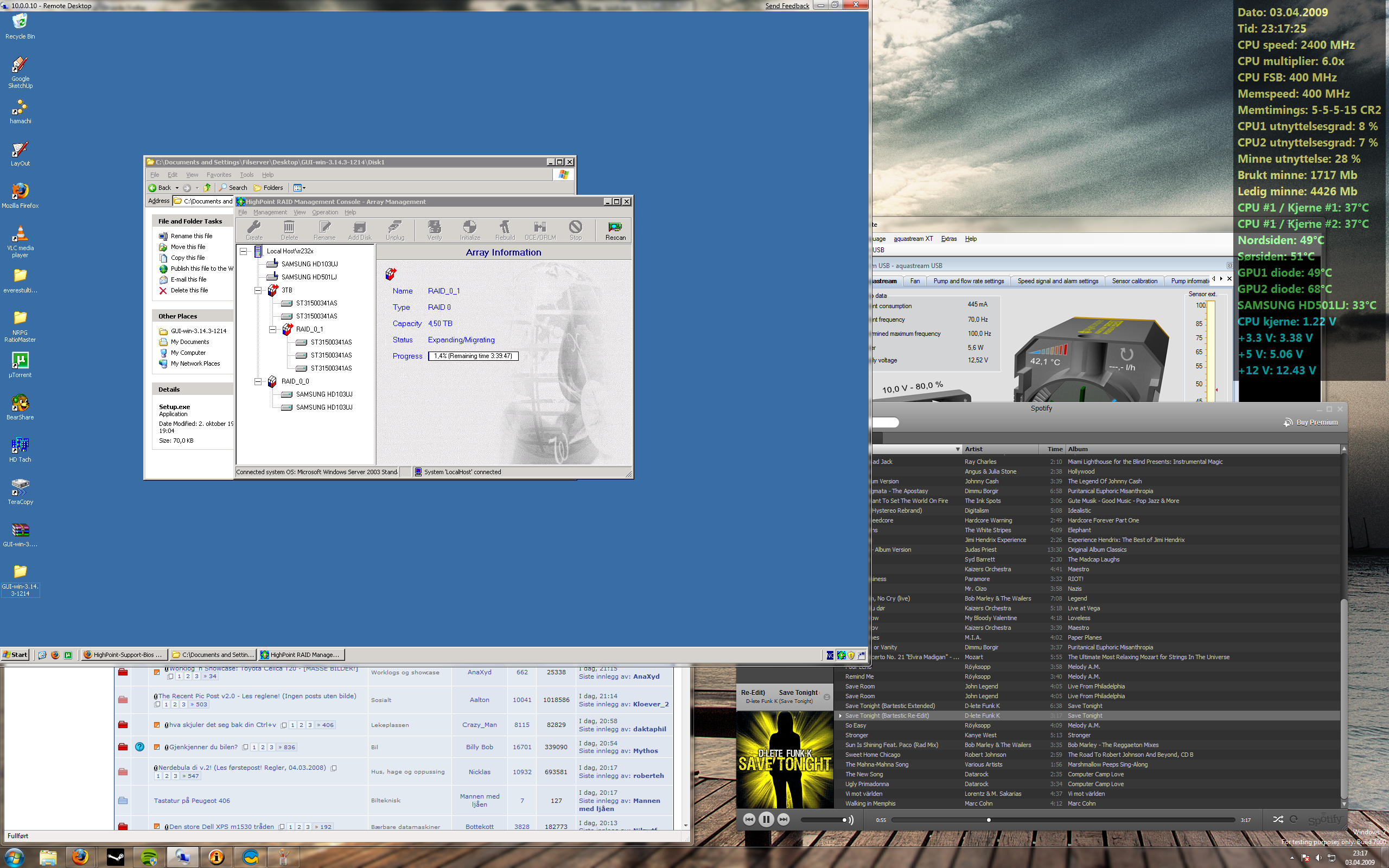Screen dimensions: 1389x868
Task: Click the volume icon in system tray
Action: [x=1318, y=858]
